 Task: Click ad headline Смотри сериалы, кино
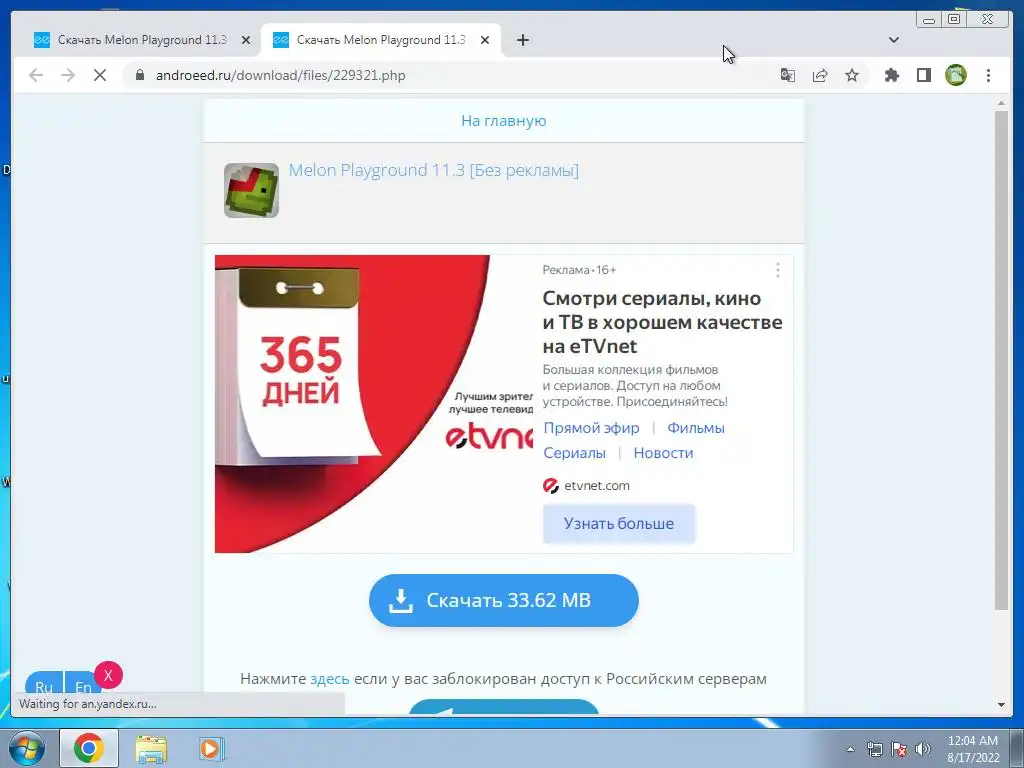(662, 322)
